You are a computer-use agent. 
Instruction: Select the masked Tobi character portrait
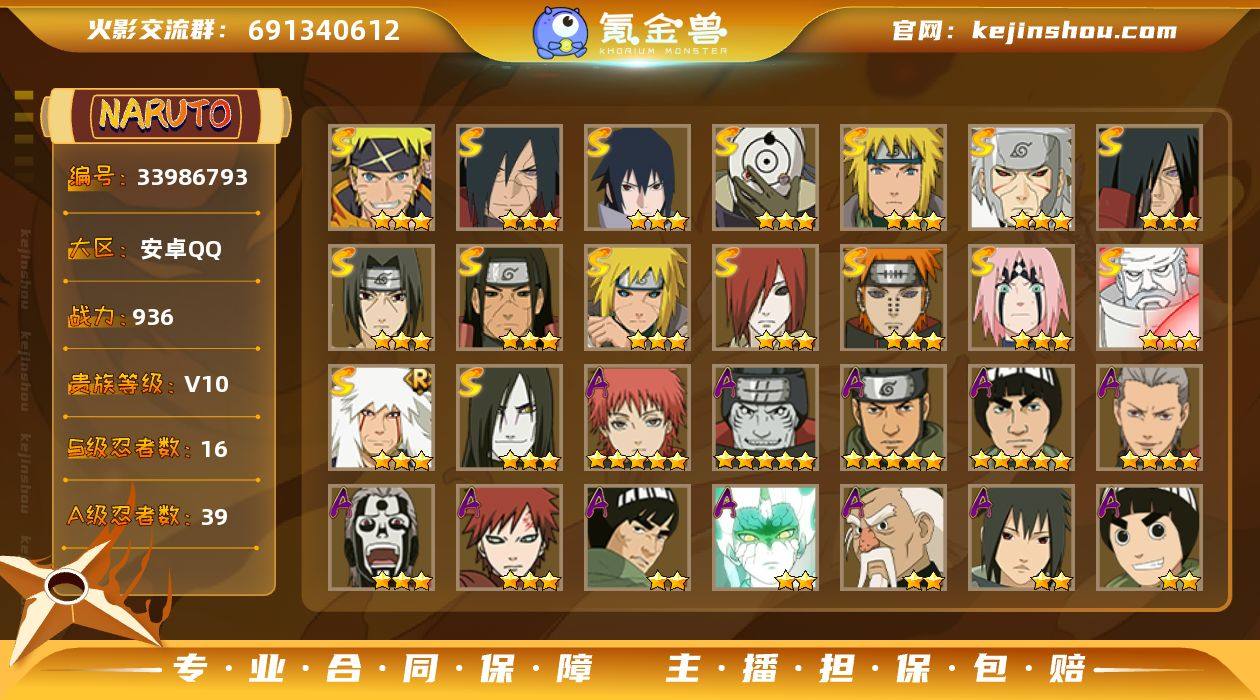[765, 178]
